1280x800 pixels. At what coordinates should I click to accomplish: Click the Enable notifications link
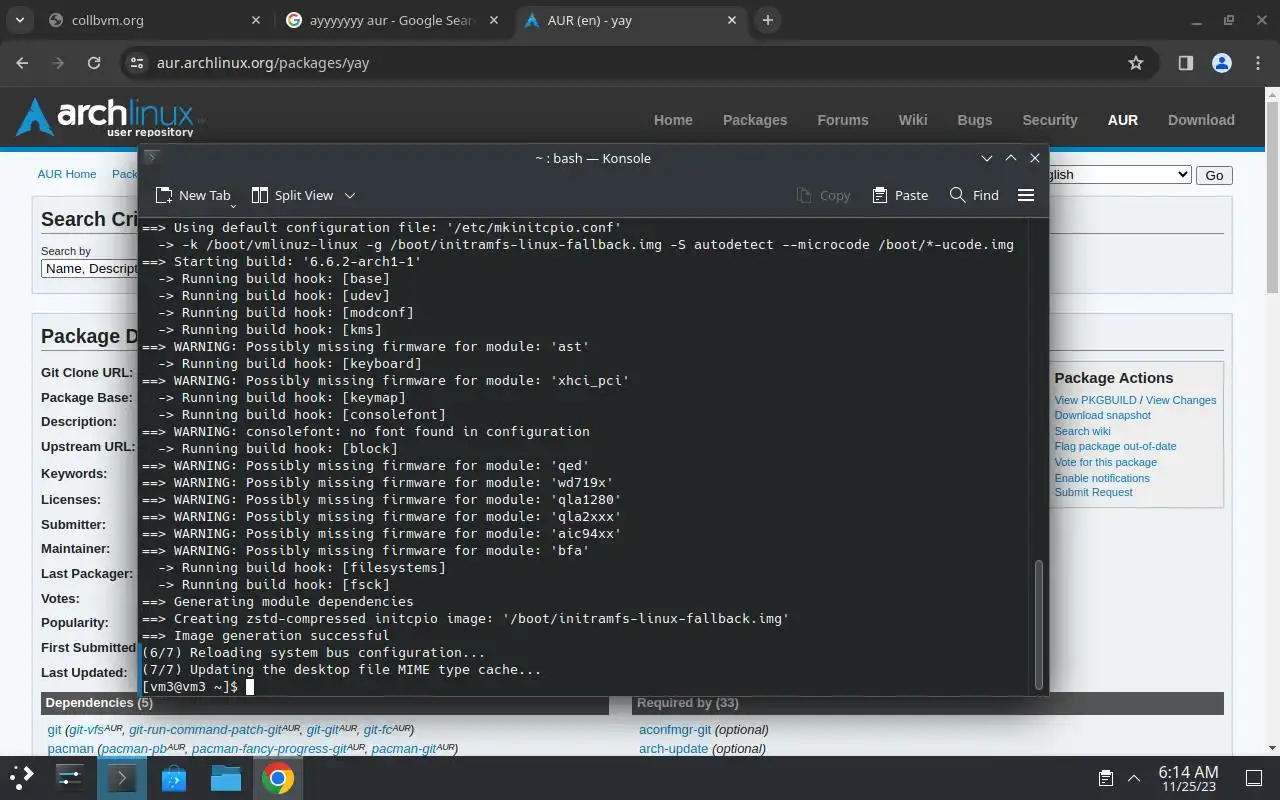point(1102,478)
